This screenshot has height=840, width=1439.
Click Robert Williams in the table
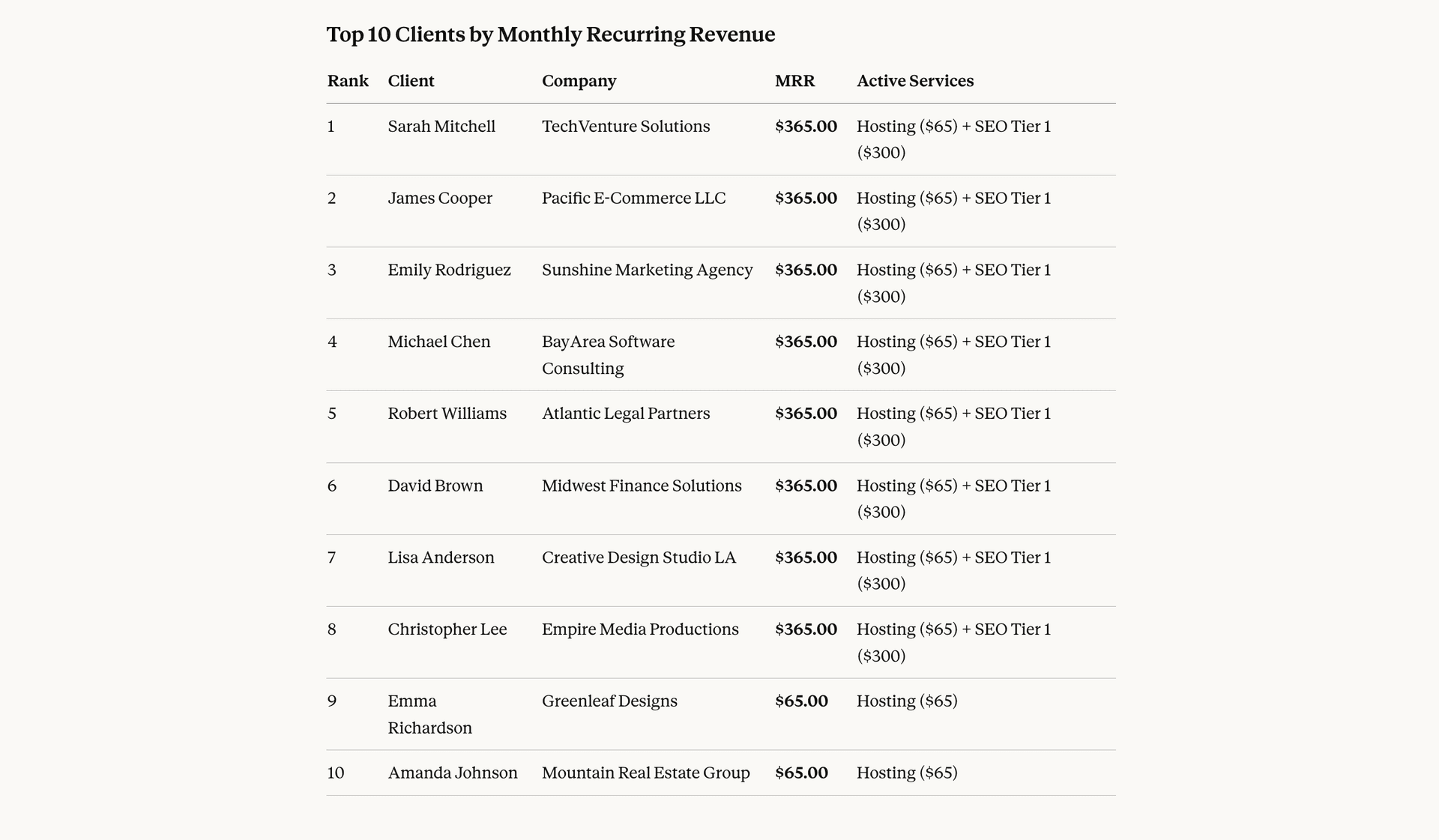click(447, 414)
